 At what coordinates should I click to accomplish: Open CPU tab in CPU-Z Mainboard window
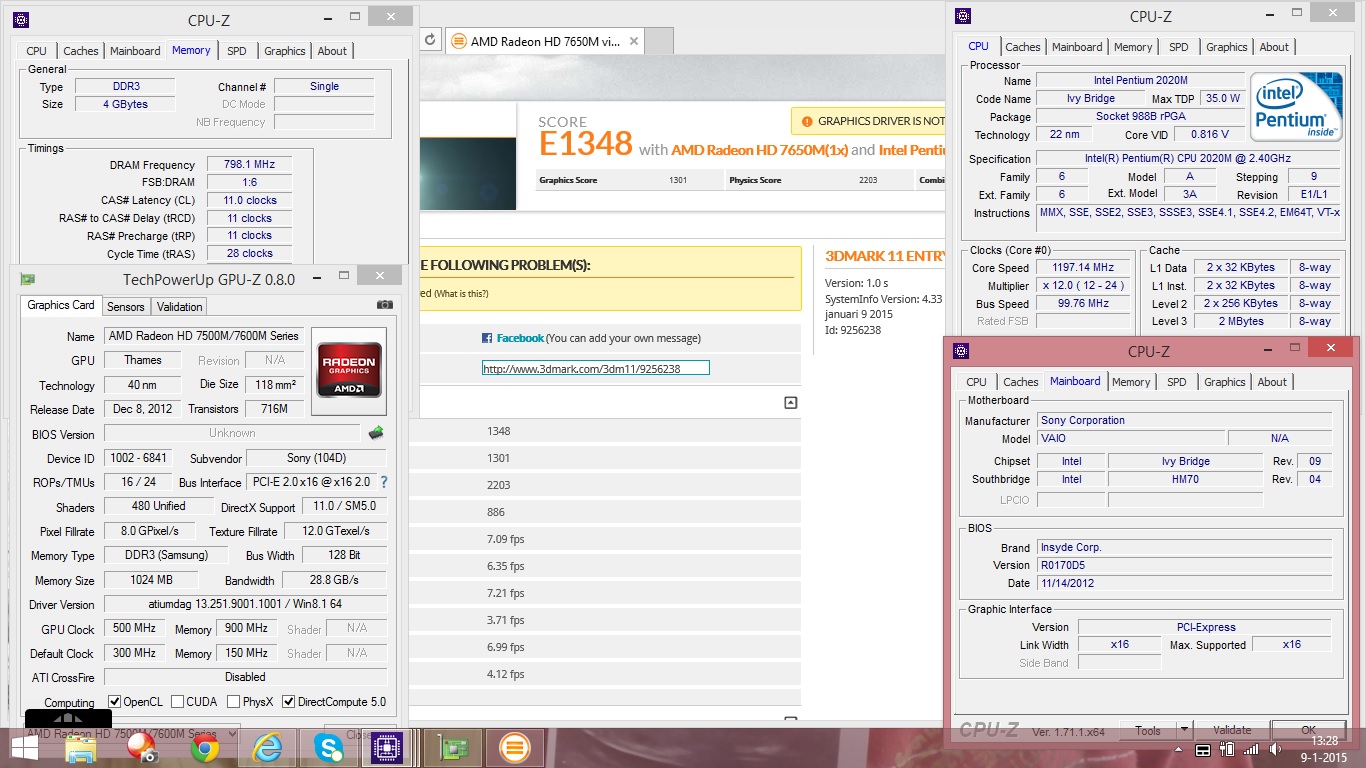pyautogui.click(x=976, y=382)
